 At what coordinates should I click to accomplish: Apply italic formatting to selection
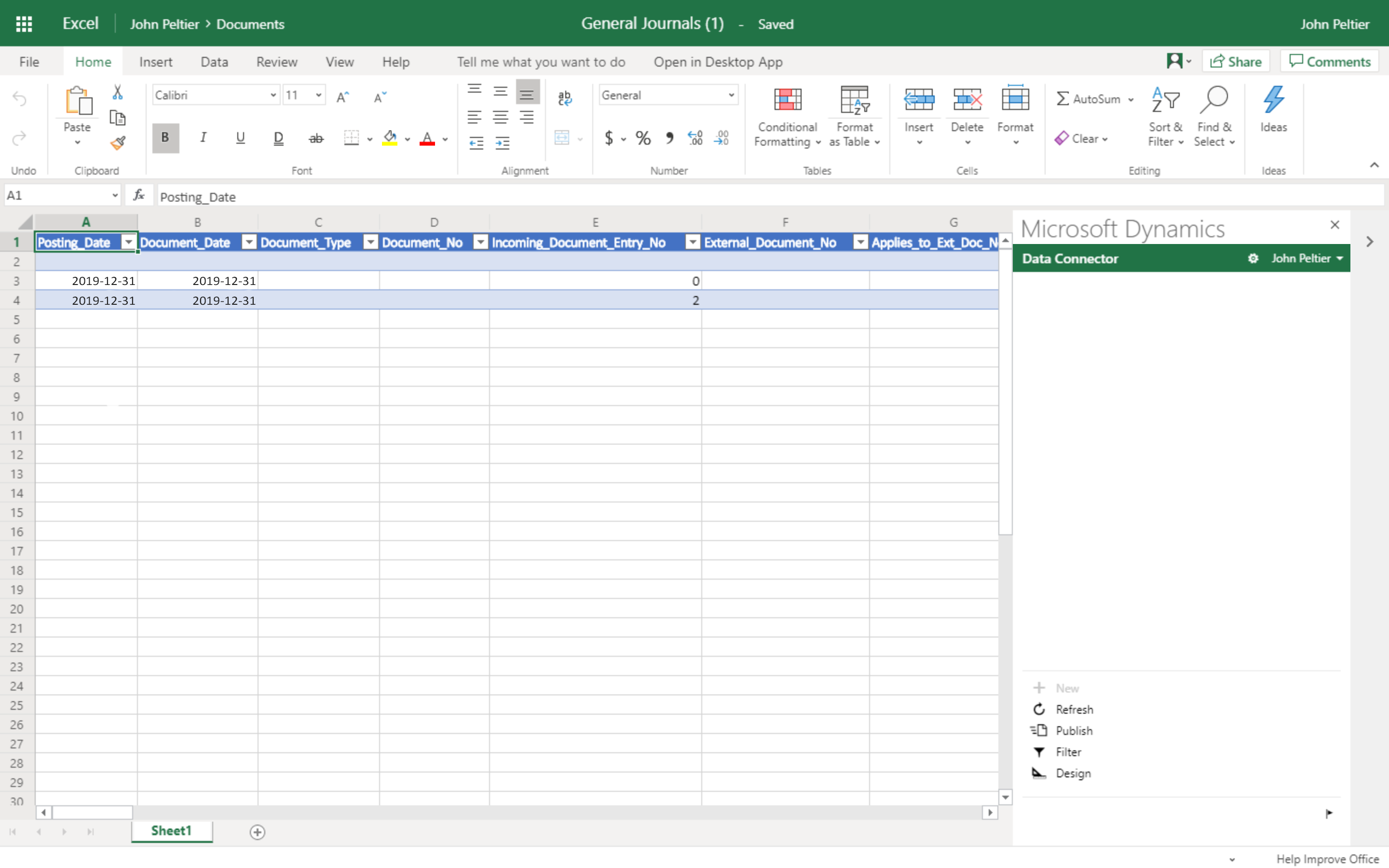203,138
